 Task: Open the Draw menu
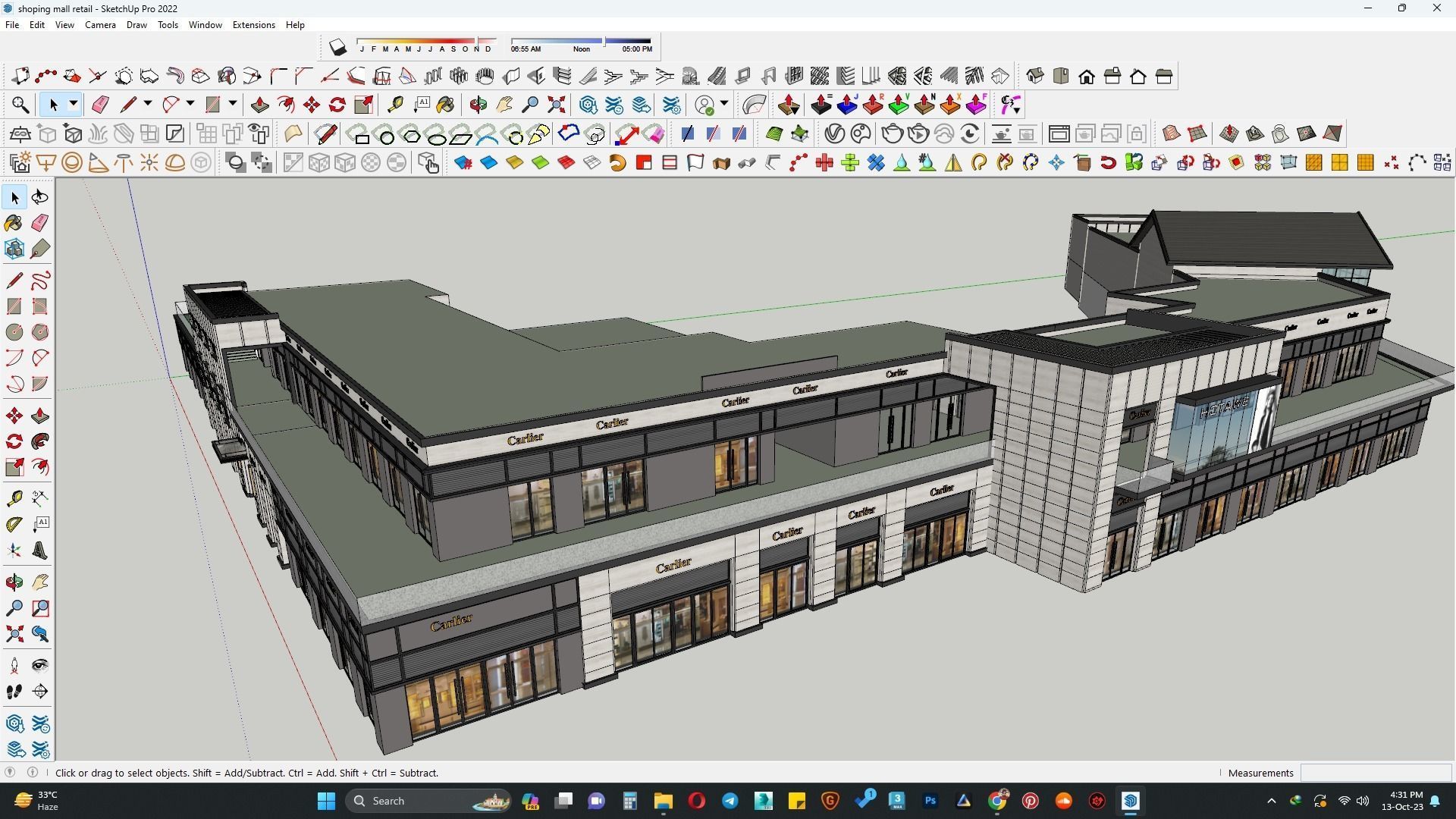click(x=136, y=25)
